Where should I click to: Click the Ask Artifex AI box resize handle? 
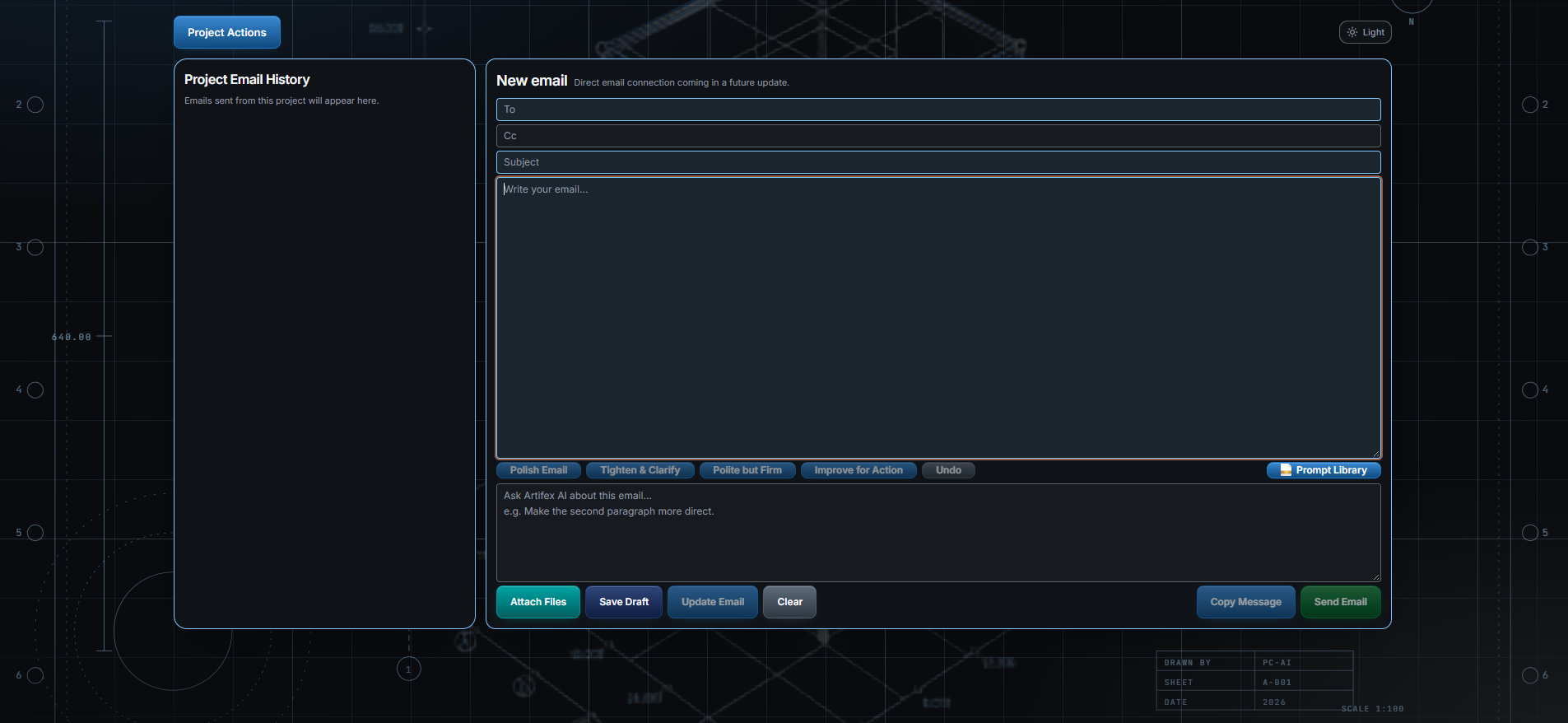(1375, 576)
